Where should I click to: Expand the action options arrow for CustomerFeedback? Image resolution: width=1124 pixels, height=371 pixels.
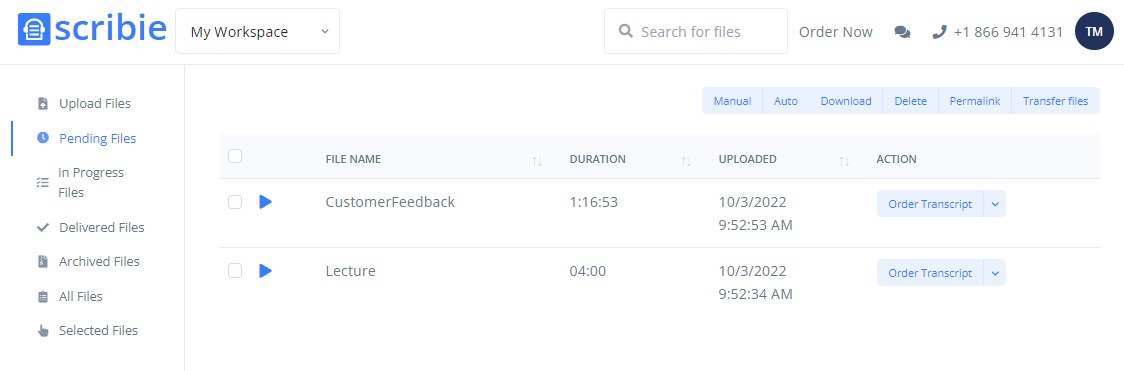click(x=995, y=204)
